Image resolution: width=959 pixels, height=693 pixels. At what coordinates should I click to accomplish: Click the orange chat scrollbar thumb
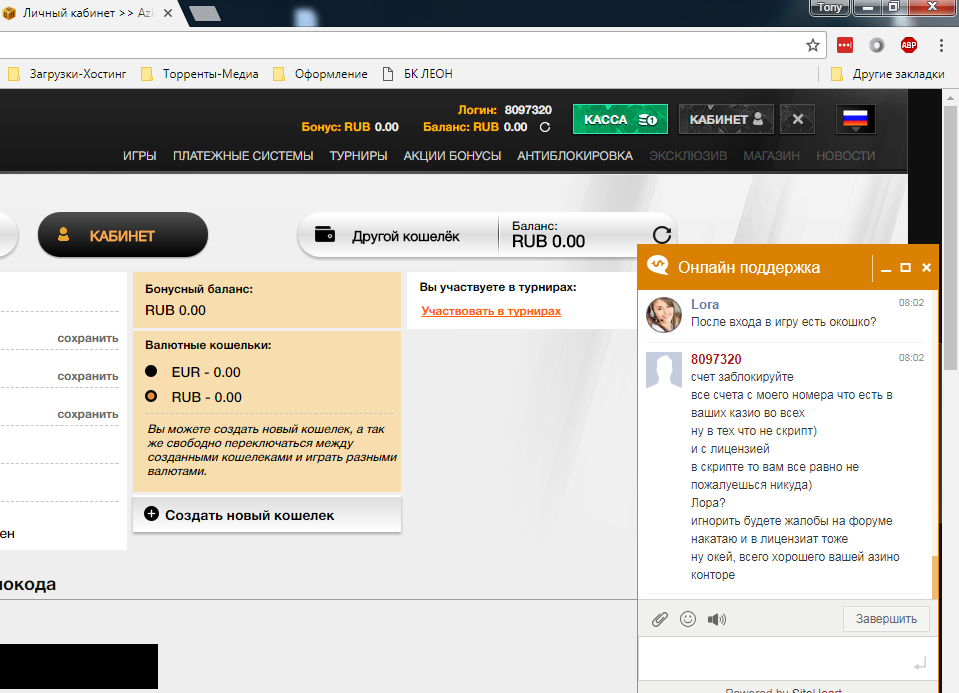[935, 577]
